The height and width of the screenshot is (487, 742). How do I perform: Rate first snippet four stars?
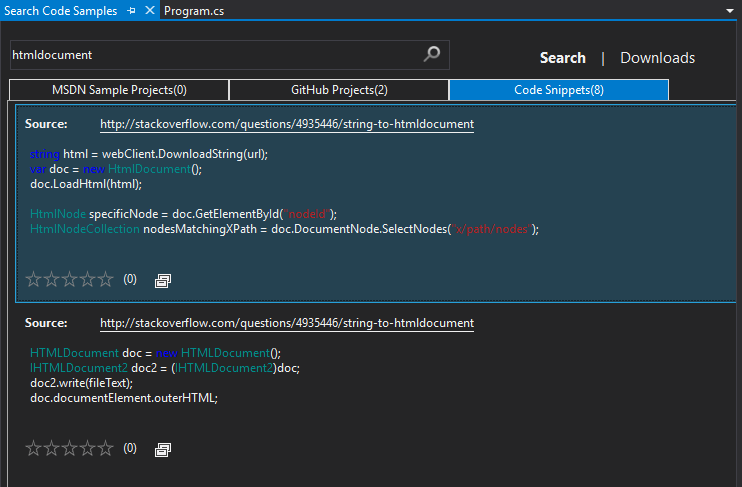point(88,279)
